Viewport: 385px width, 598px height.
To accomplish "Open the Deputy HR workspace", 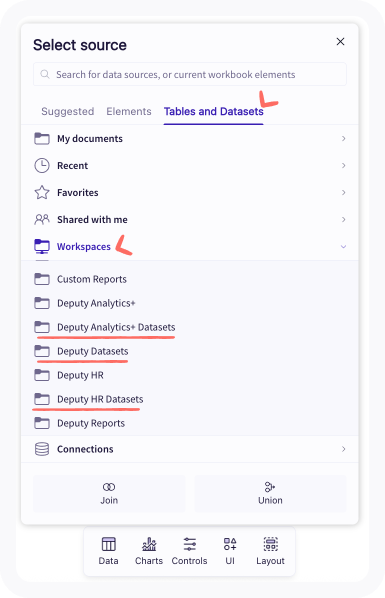I will [80, 375].
